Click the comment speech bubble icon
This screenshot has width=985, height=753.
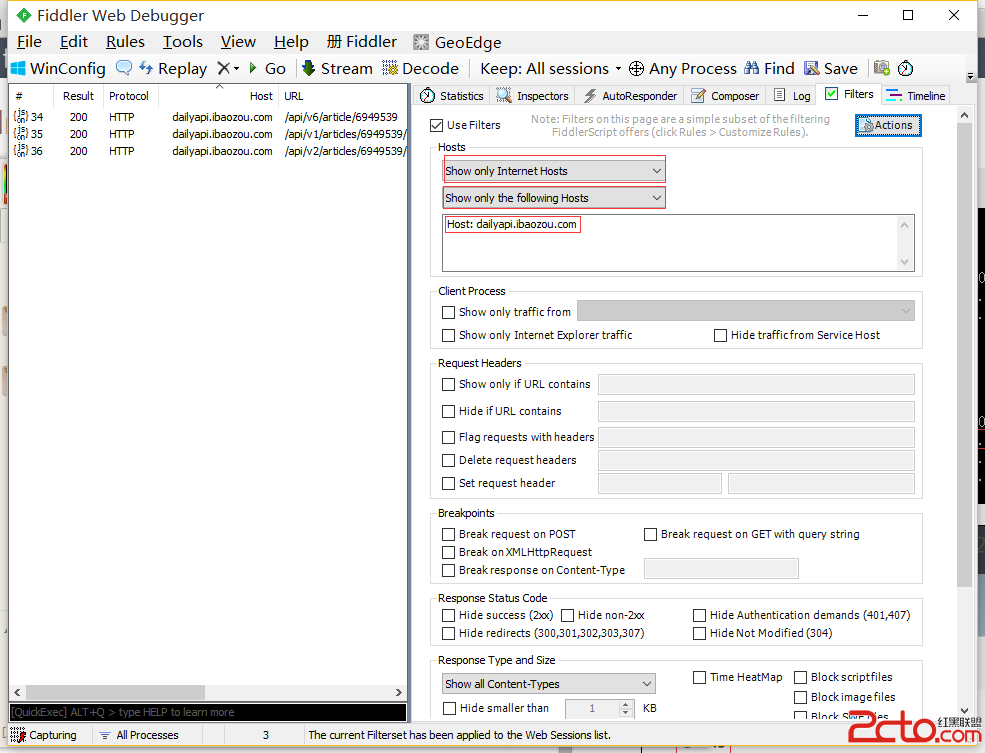pos(124,68)
